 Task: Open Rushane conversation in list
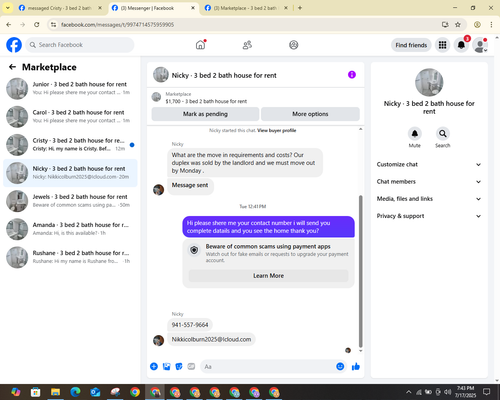click(x=70, y=257)
